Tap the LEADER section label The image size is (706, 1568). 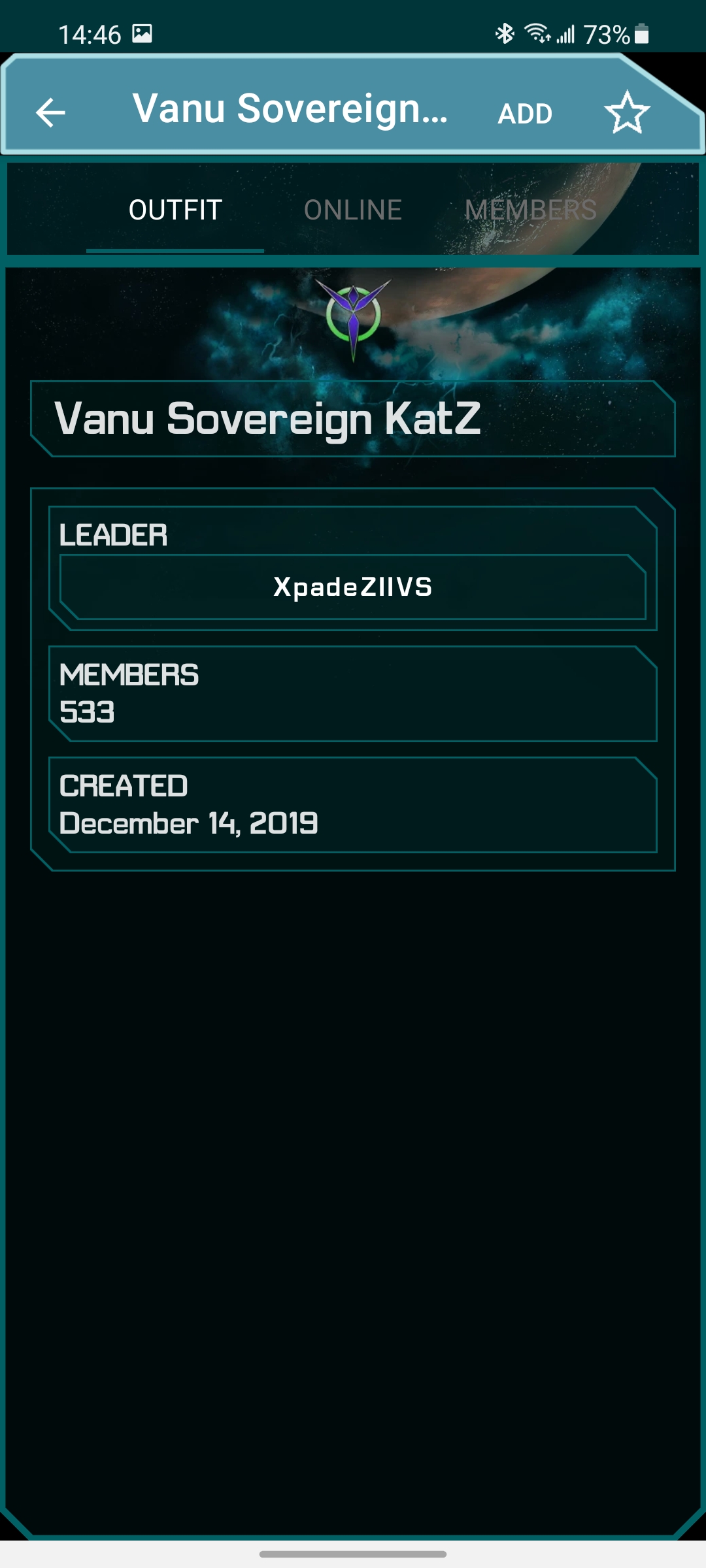coord(113,535)
